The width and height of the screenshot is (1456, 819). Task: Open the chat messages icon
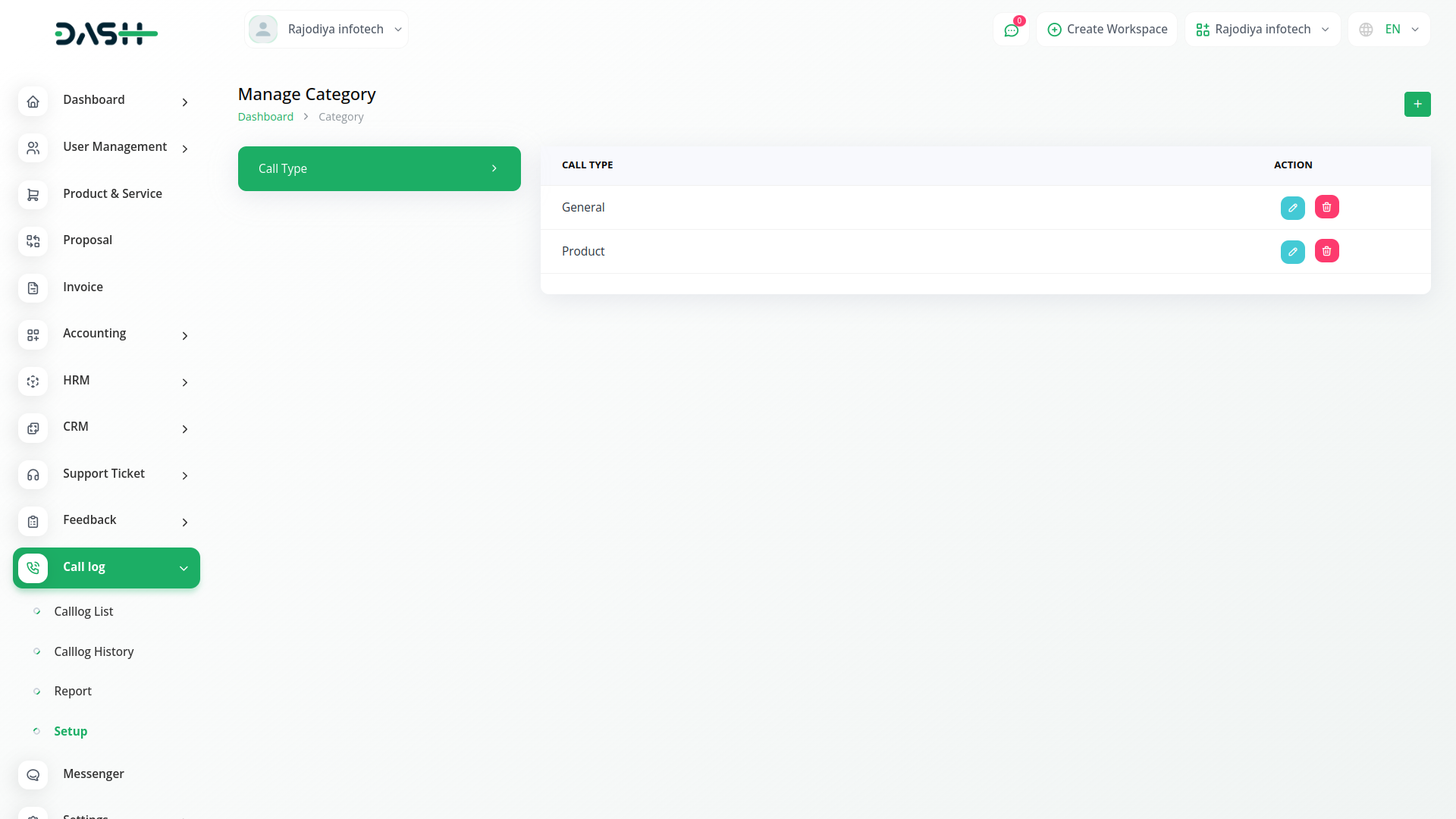[1011, 30]
